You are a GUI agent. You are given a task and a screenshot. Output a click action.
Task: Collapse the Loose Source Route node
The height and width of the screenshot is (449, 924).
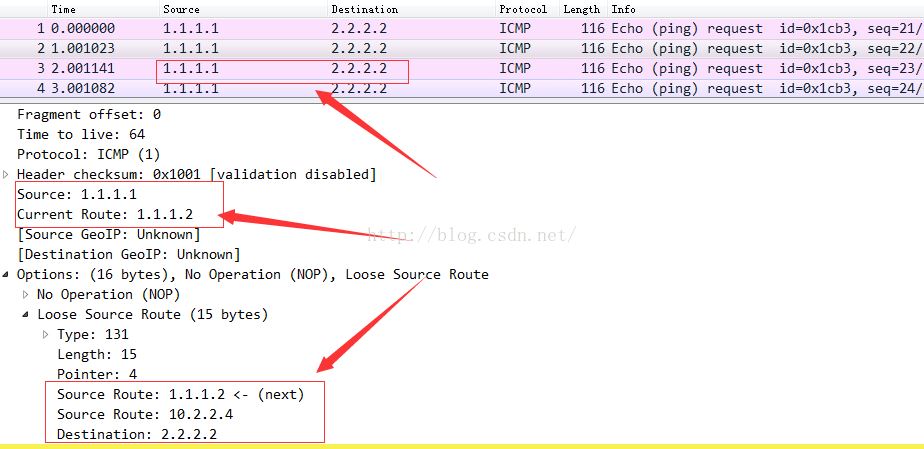point(26,314)
